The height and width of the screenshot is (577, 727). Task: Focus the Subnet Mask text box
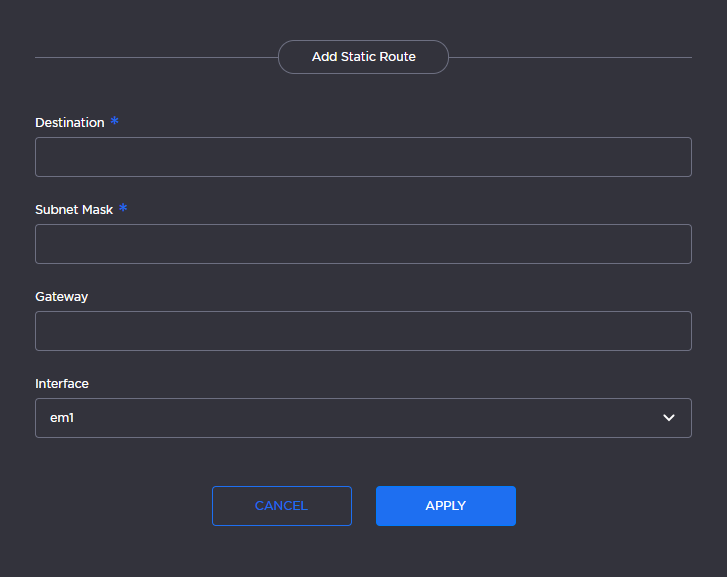click(363, 244)
